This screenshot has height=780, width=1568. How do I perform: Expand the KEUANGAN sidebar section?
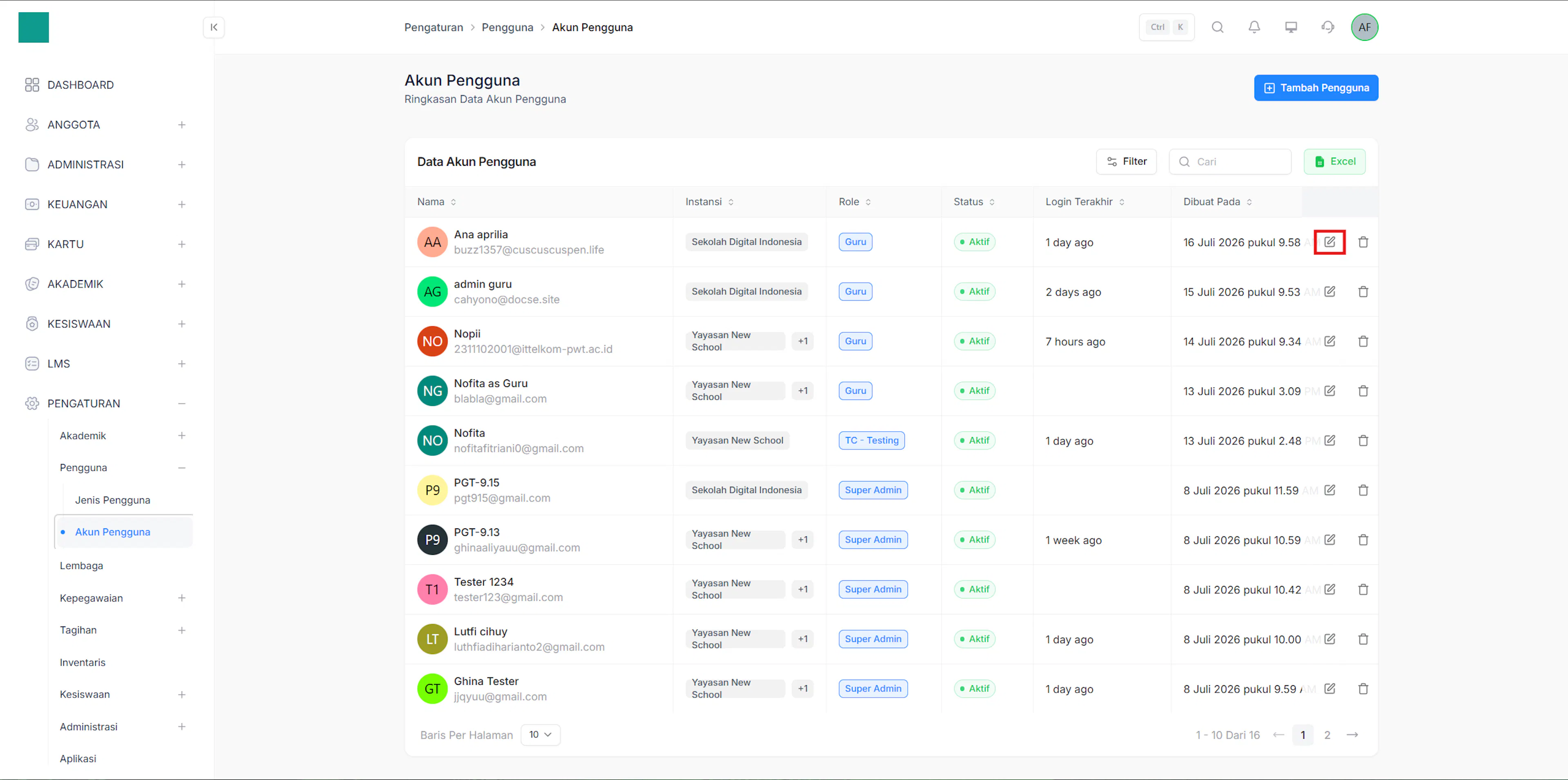[181, 204]
